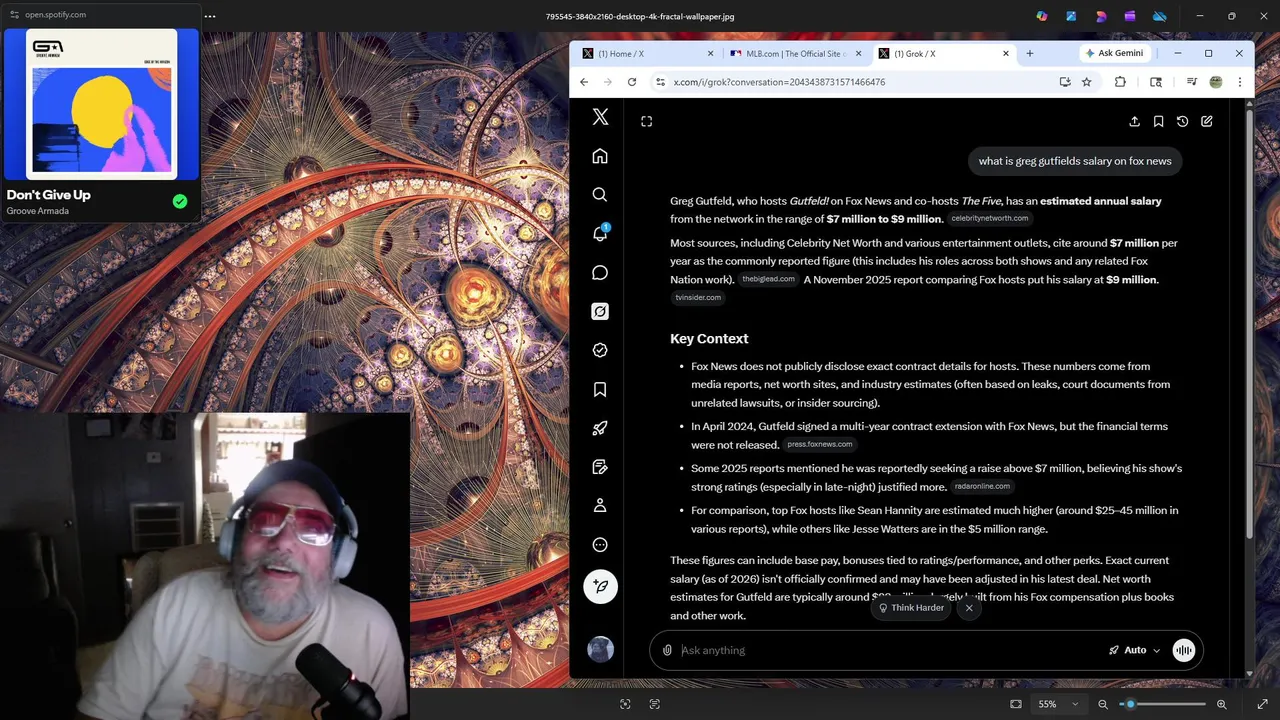Viewport: 1280px width, 720px height.
Task: Click the Chrome address bar URL
Action: tap(779, 82)
